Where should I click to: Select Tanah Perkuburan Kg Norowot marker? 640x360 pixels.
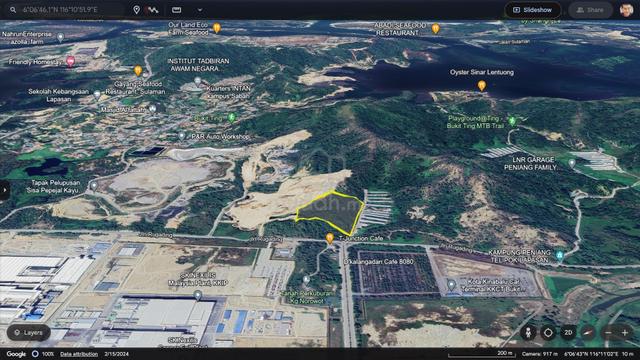point(306,280)
